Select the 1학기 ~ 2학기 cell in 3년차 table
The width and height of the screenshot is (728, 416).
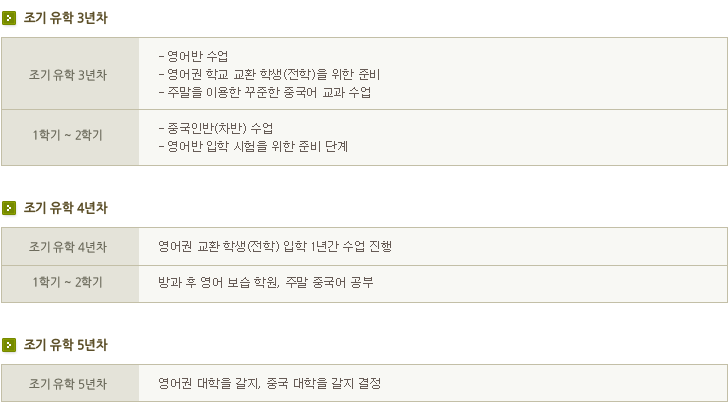coord(69,137)
